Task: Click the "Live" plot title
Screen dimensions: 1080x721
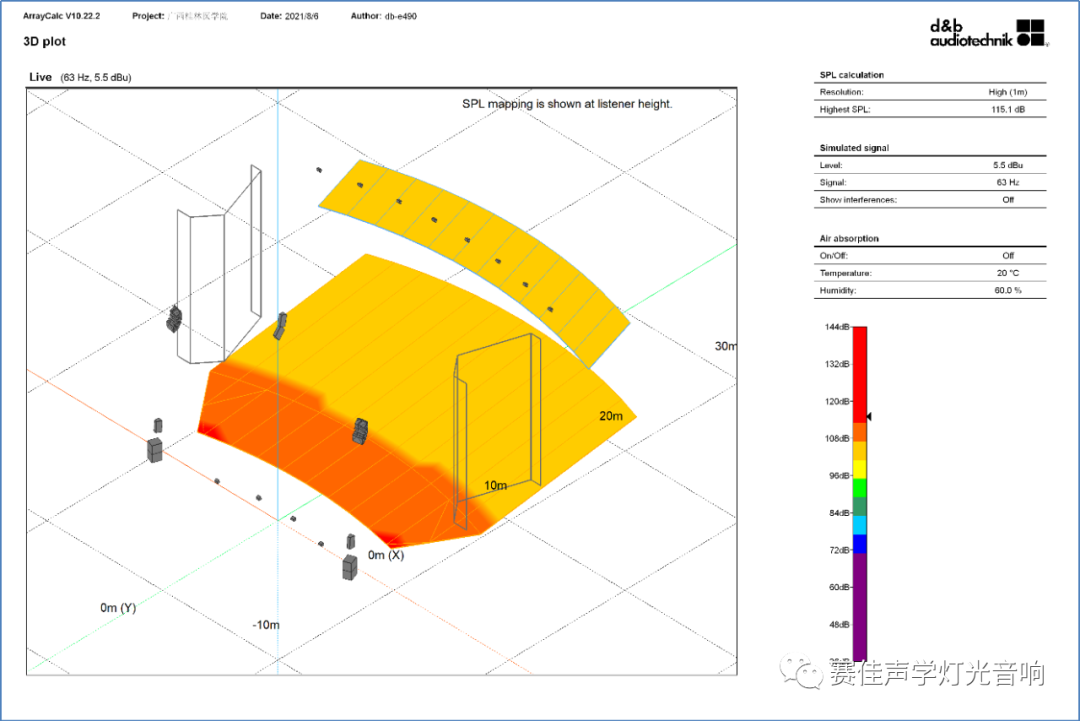Action: [x=40, y=77]
